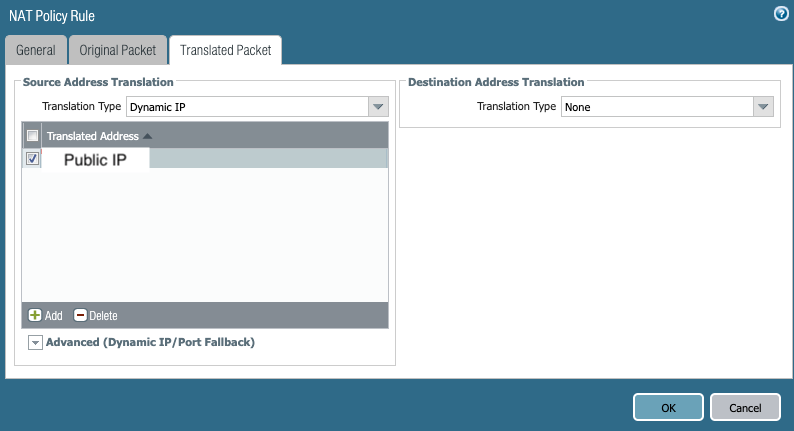
Task: Click the OK button
Action: click(668, 407)
